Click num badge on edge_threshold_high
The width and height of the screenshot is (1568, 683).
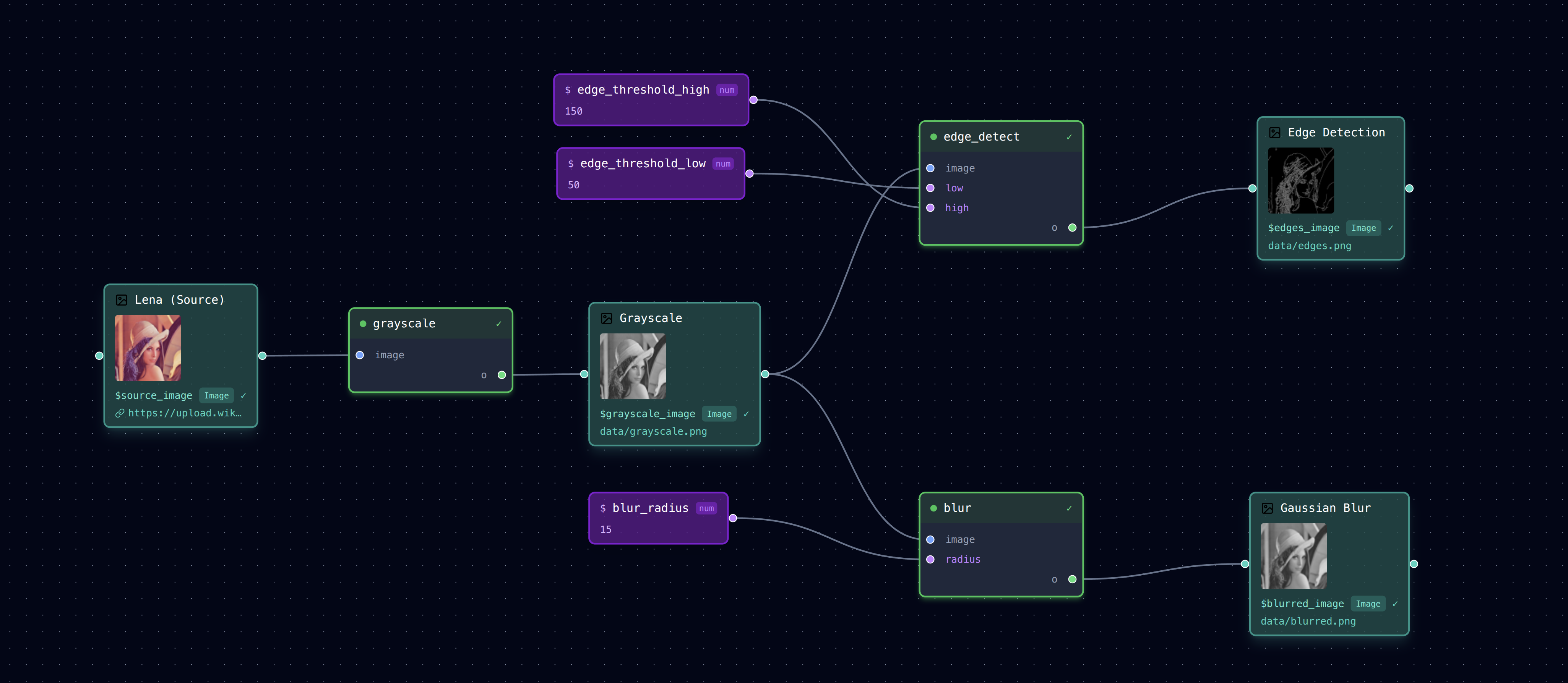click(x=727, y=90)
